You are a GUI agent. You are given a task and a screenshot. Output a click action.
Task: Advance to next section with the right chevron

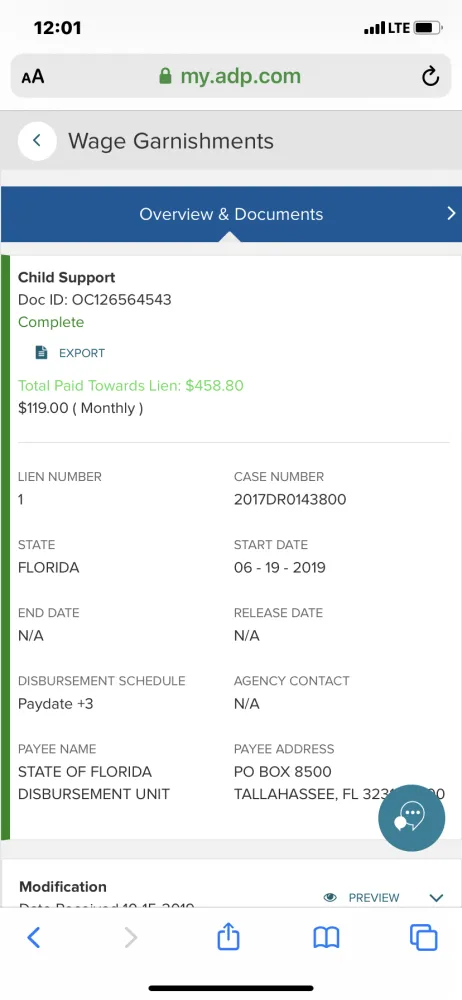click(x=451, y=213)
